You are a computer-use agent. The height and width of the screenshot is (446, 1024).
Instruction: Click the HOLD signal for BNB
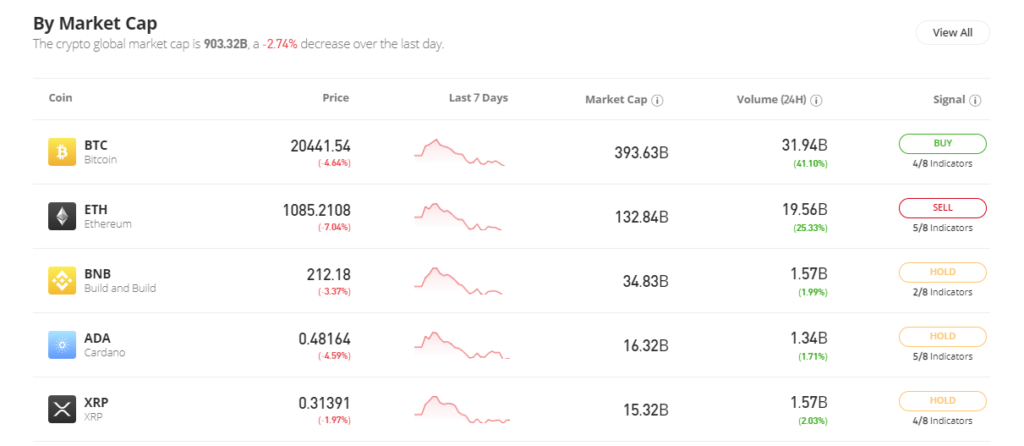click(x=942, y=272)
